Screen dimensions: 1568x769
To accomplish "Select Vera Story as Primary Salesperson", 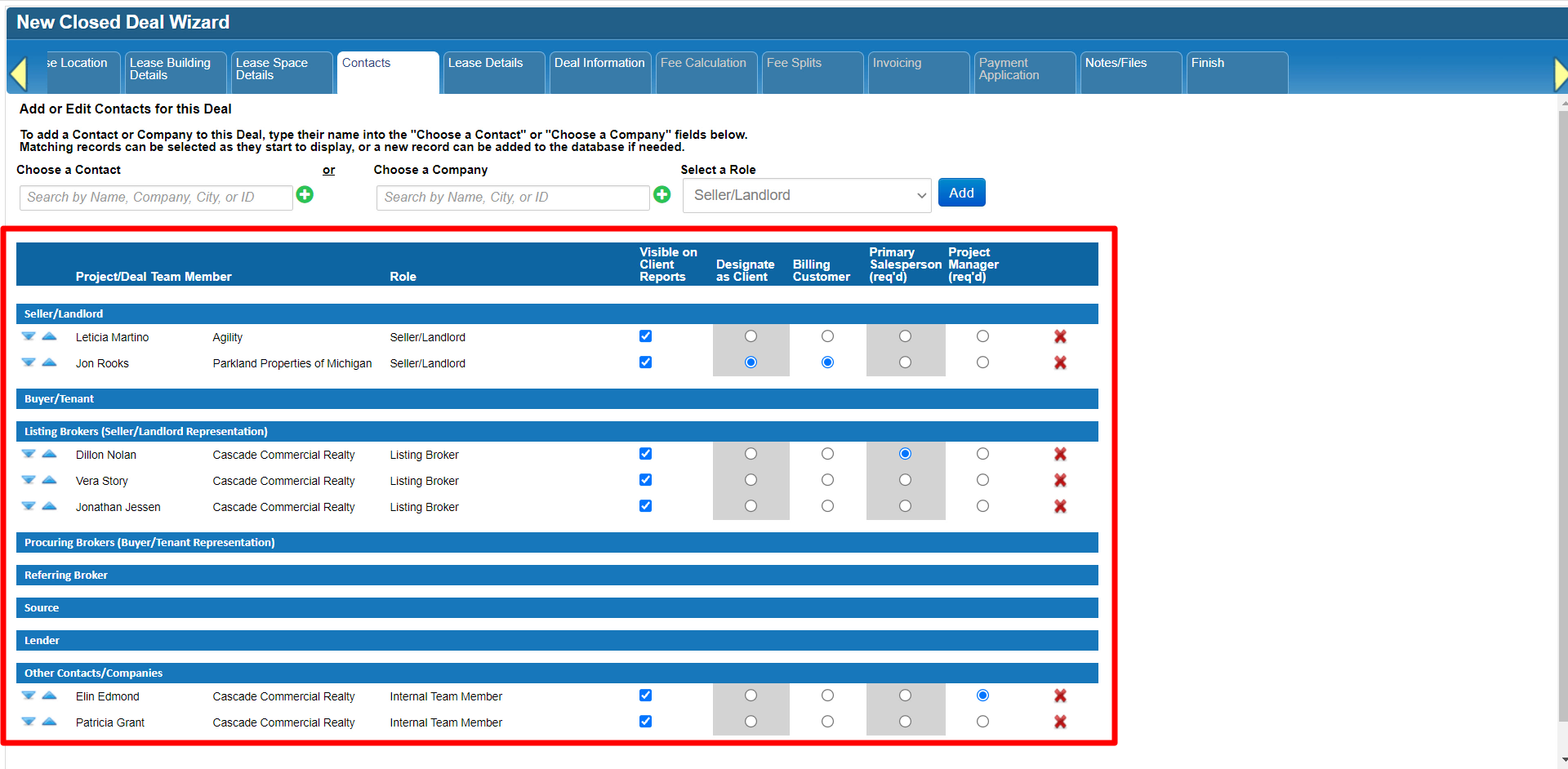I will (905, 480).
